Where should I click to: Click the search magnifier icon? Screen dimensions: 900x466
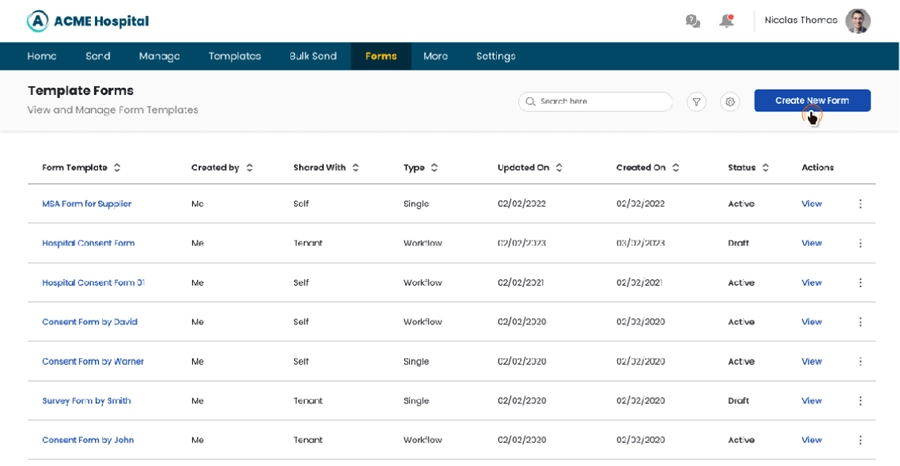[x=530, y=102]
